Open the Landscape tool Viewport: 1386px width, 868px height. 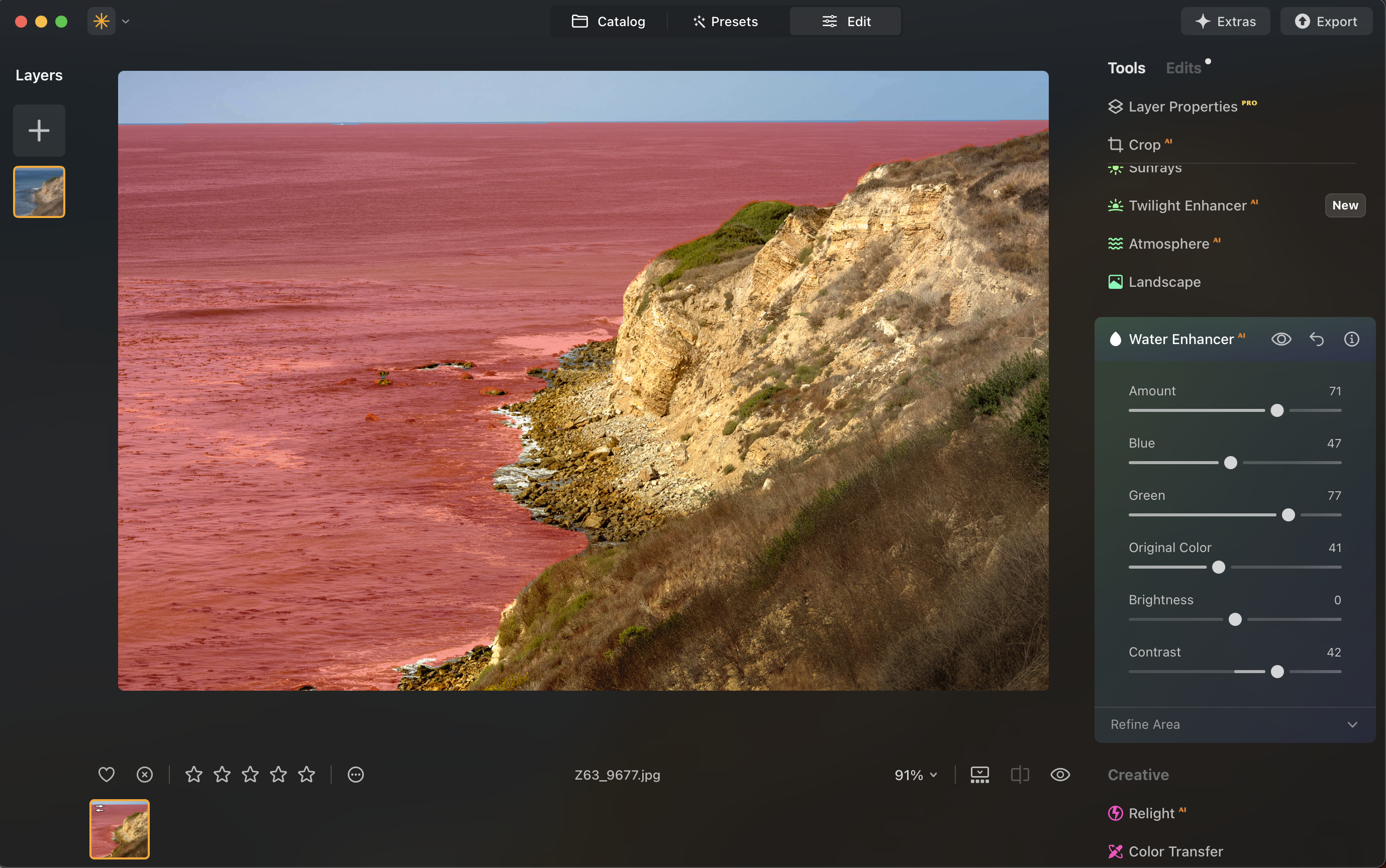click(x=1164, y=281)
